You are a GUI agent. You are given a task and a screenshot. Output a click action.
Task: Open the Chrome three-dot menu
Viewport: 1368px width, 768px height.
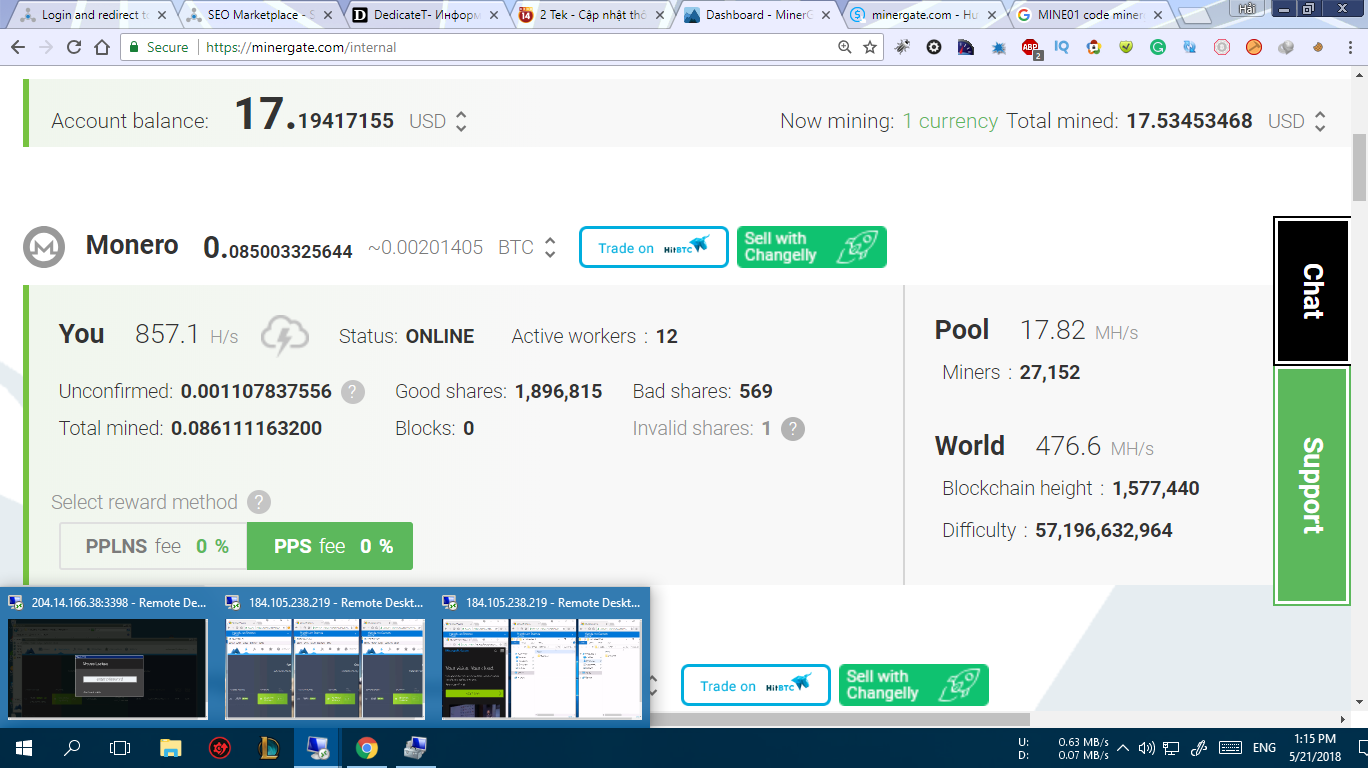click(1349, 47)
